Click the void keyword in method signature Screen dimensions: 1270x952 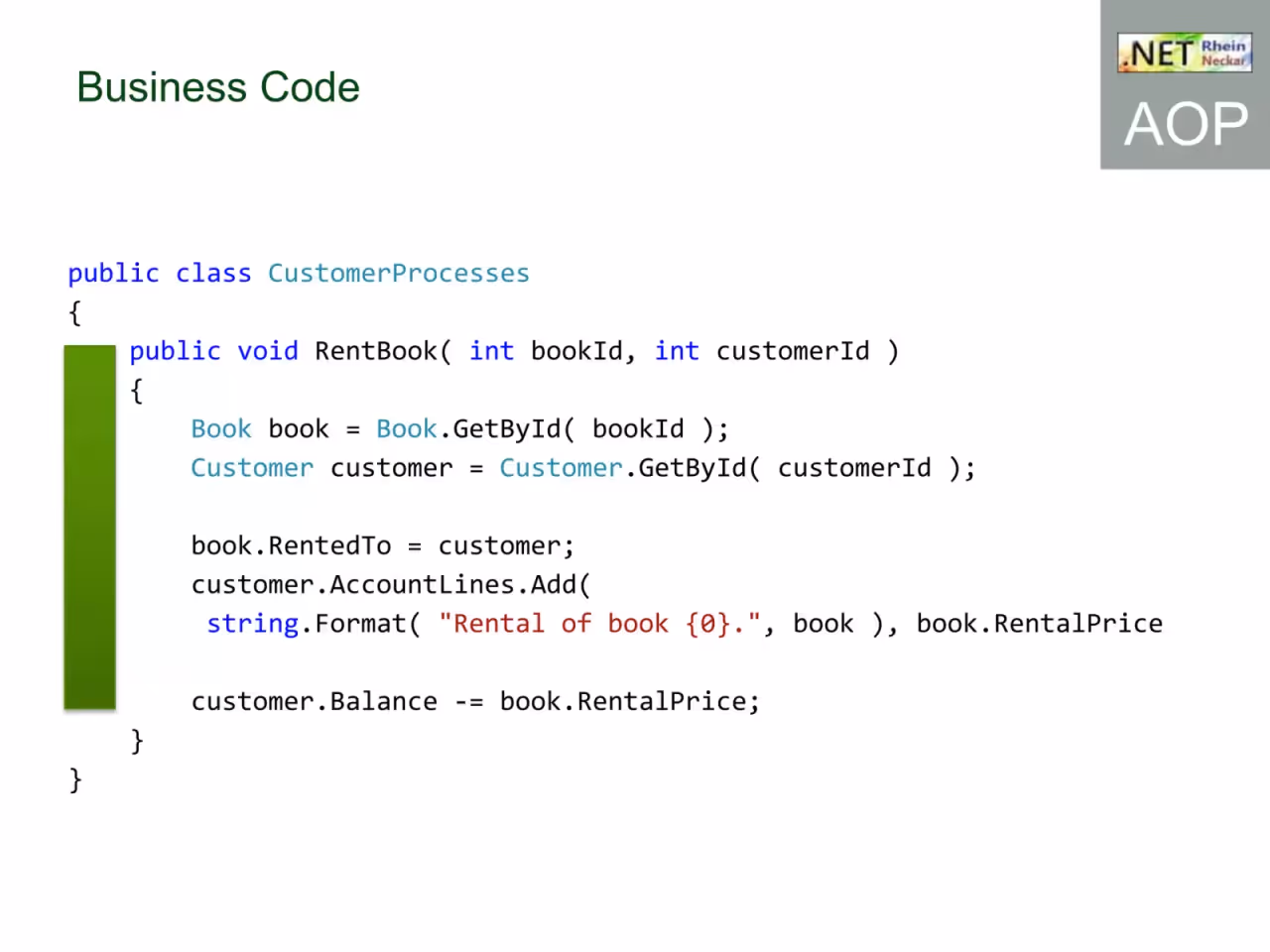268,351
